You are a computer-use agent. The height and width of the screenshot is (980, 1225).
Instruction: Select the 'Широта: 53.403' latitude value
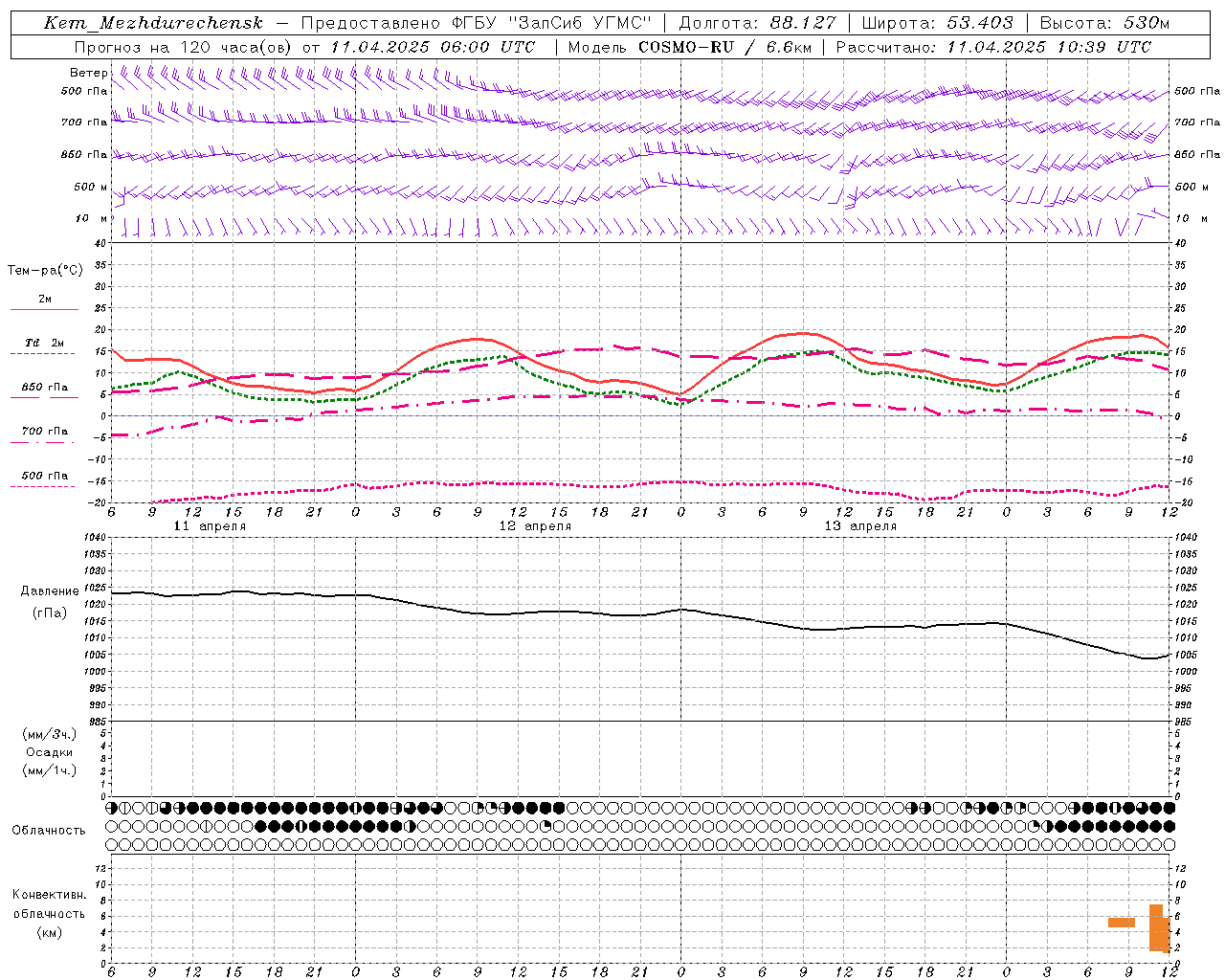pos(937,23)
